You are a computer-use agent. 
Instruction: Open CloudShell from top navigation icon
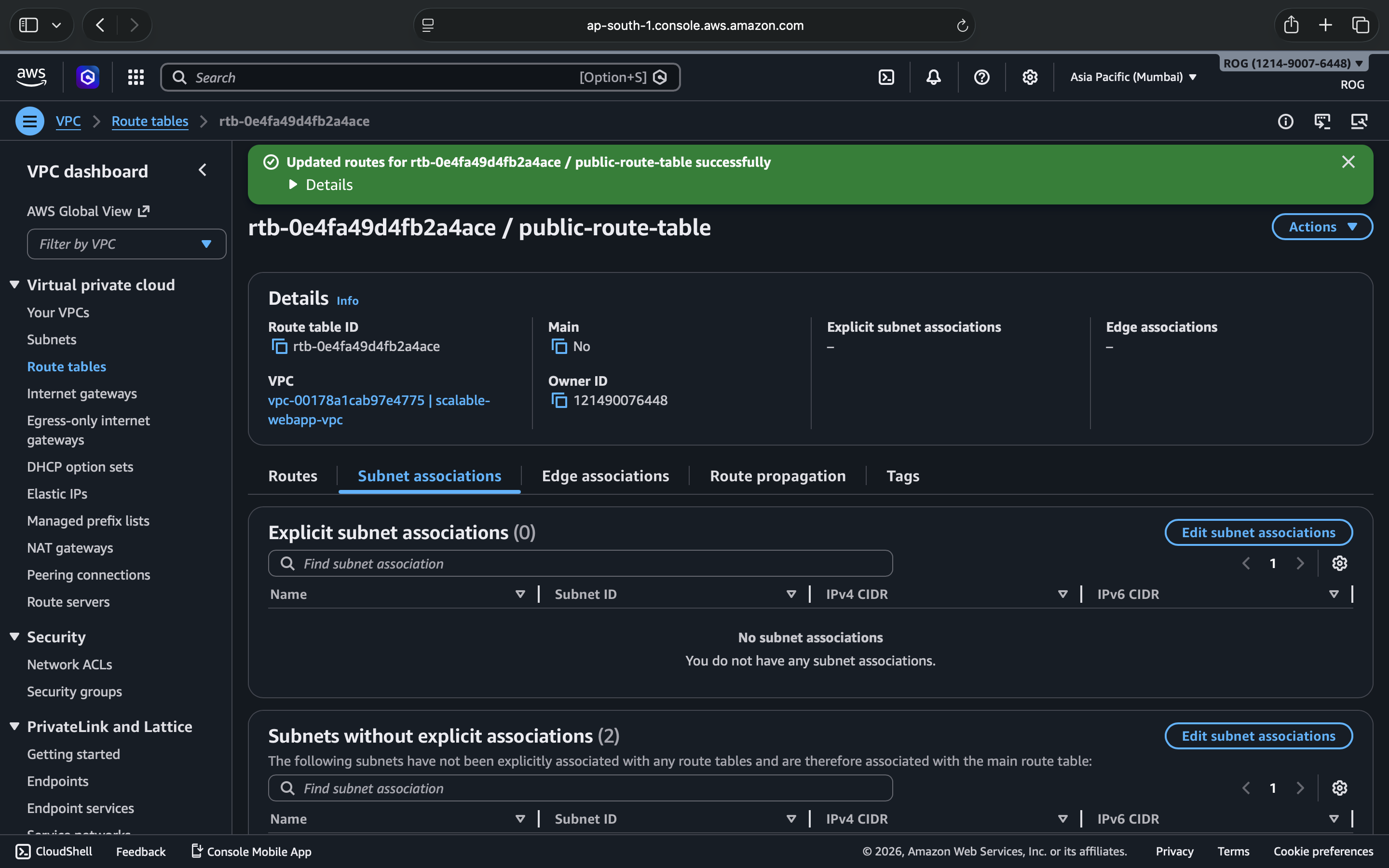click(886, 77)
